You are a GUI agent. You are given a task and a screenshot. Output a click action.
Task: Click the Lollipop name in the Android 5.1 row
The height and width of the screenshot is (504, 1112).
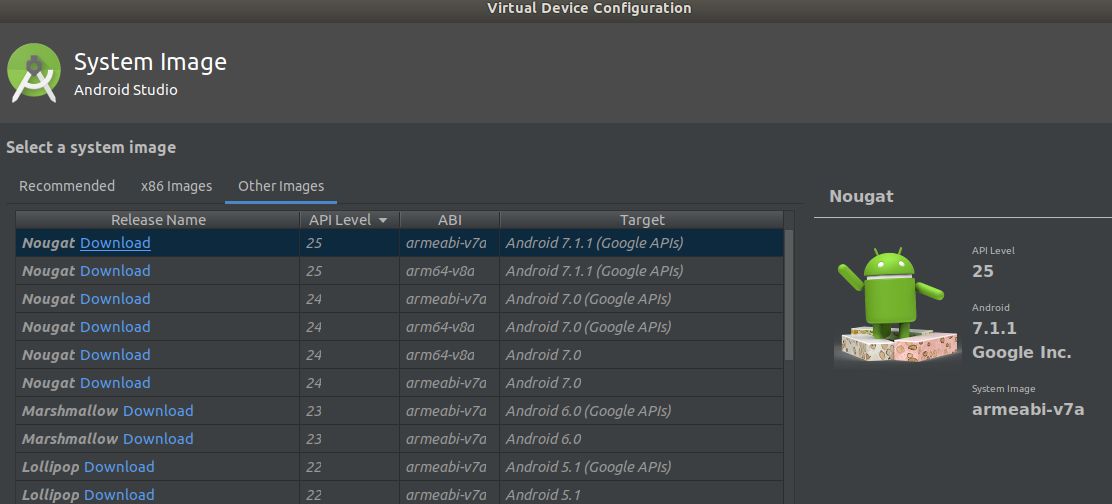coord(50,495)
